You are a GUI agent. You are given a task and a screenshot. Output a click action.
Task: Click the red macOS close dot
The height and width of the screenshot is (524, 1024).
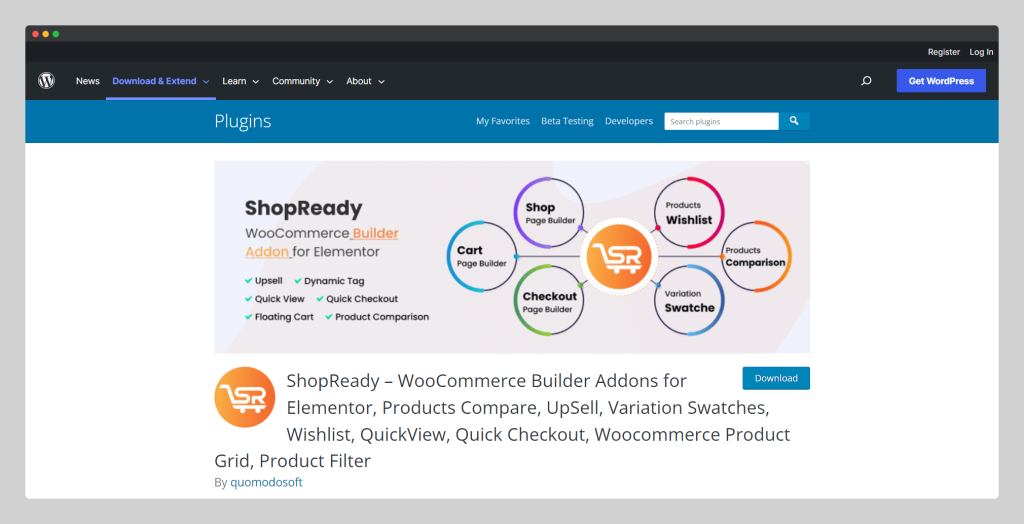click(35, 34)
